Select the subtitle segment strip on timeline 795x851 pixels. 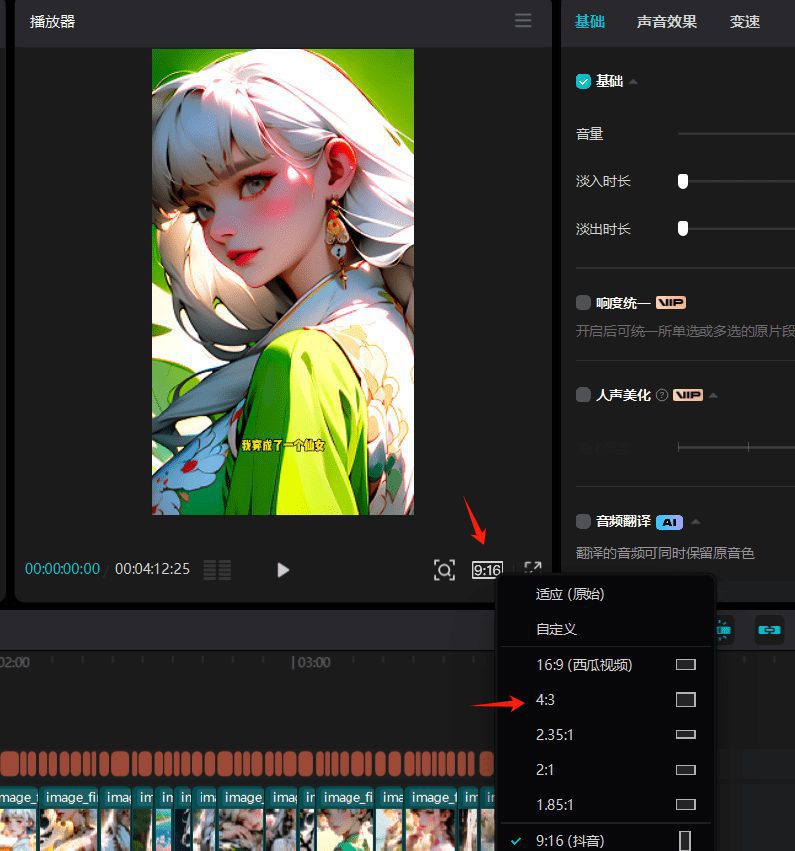coord(247,764)
